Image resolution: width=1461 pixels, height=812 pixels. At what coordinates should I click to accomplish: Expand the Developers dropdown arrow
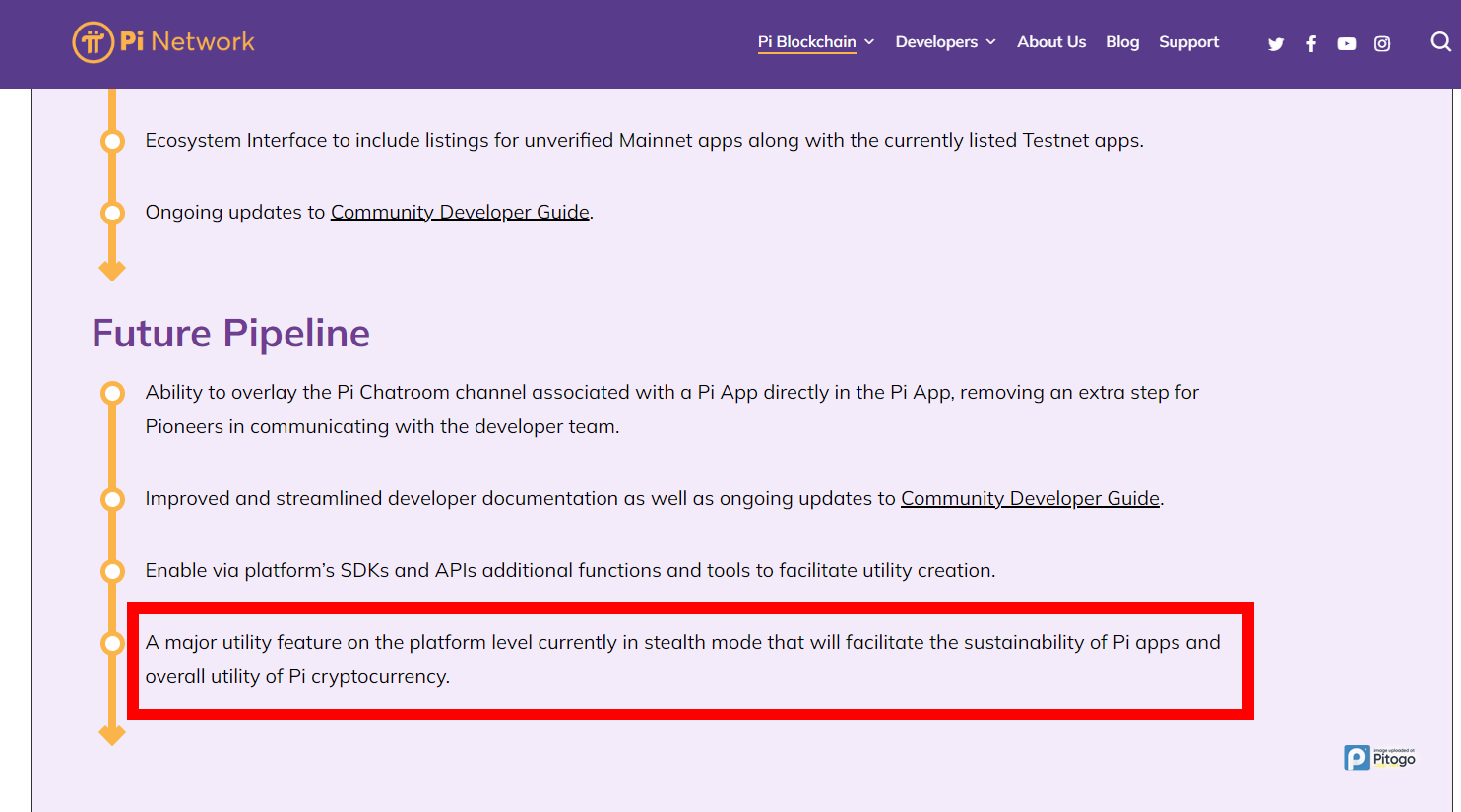click(990, 42)
